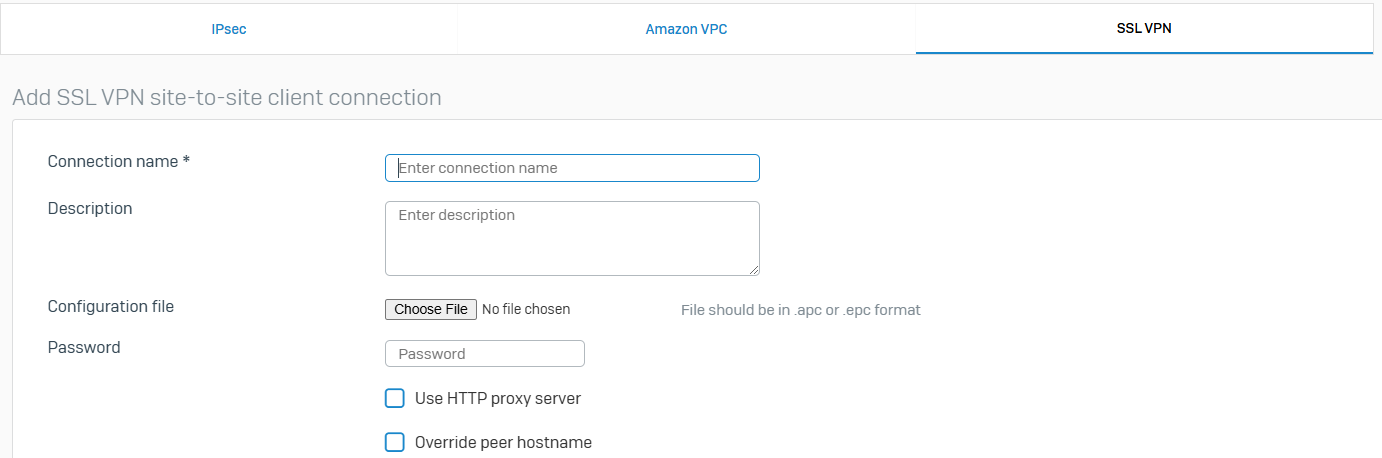
Task: Click the 'Password' field label
Action: pyautogui.click(x=84, y=347)
